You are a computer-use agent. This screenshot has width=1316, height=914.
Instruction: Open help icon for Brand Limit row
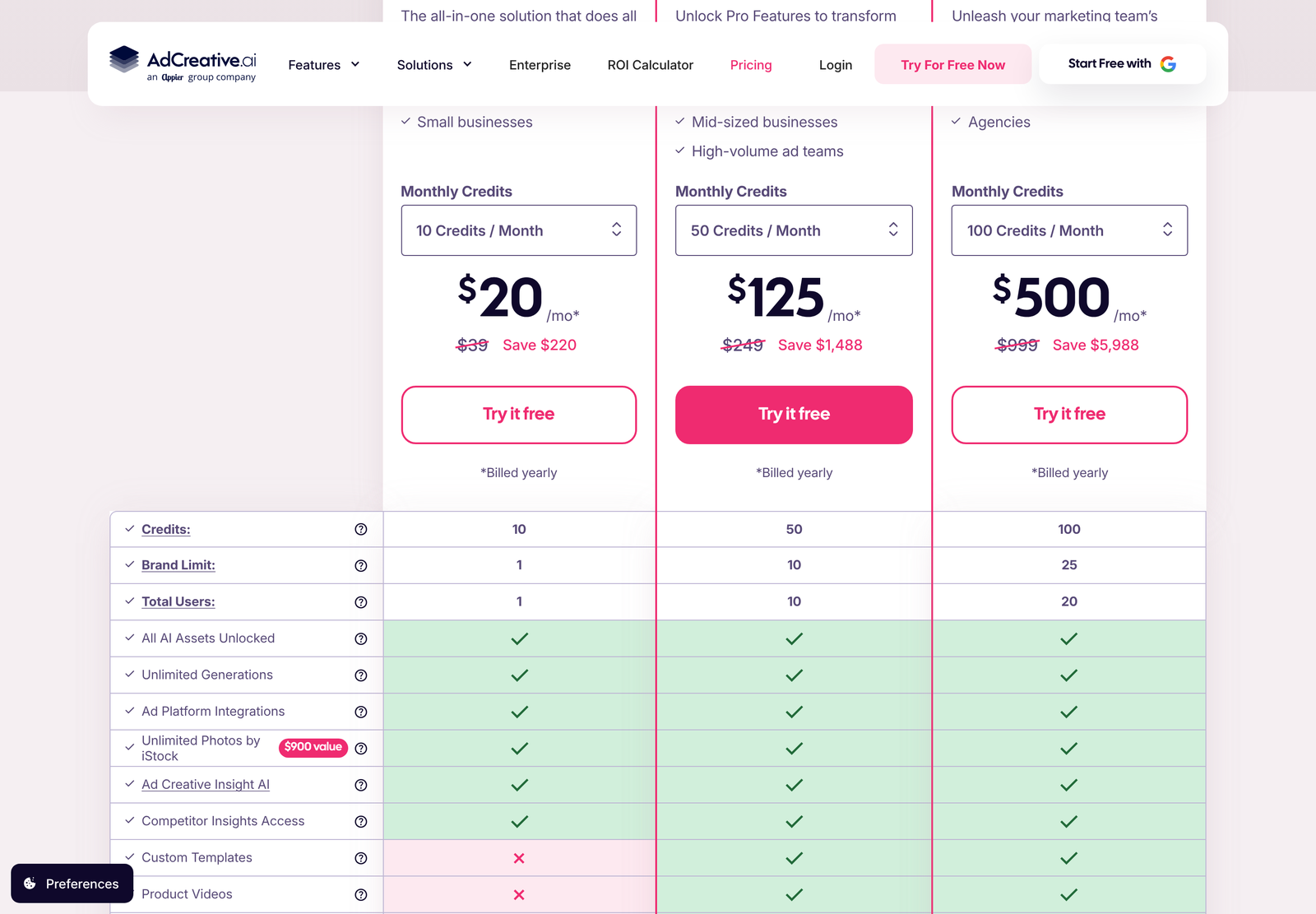pyautogui.click(x=360, y=566)
